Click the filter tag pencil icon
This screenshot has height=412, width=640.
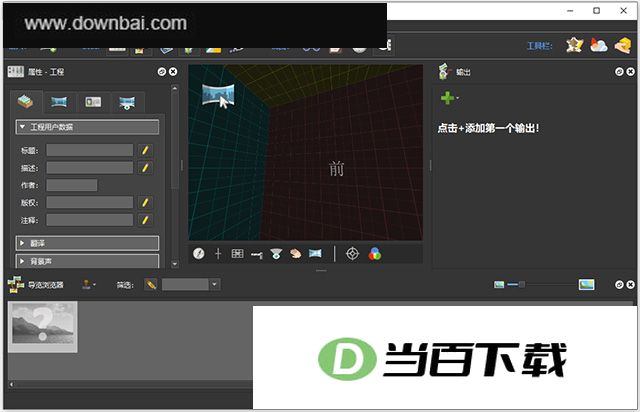click(151, 284)
